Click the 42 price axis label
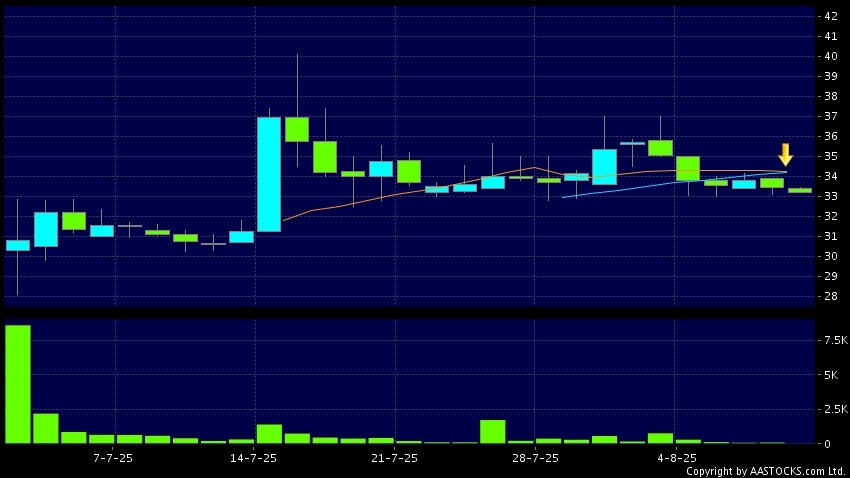 click(830, 16)
